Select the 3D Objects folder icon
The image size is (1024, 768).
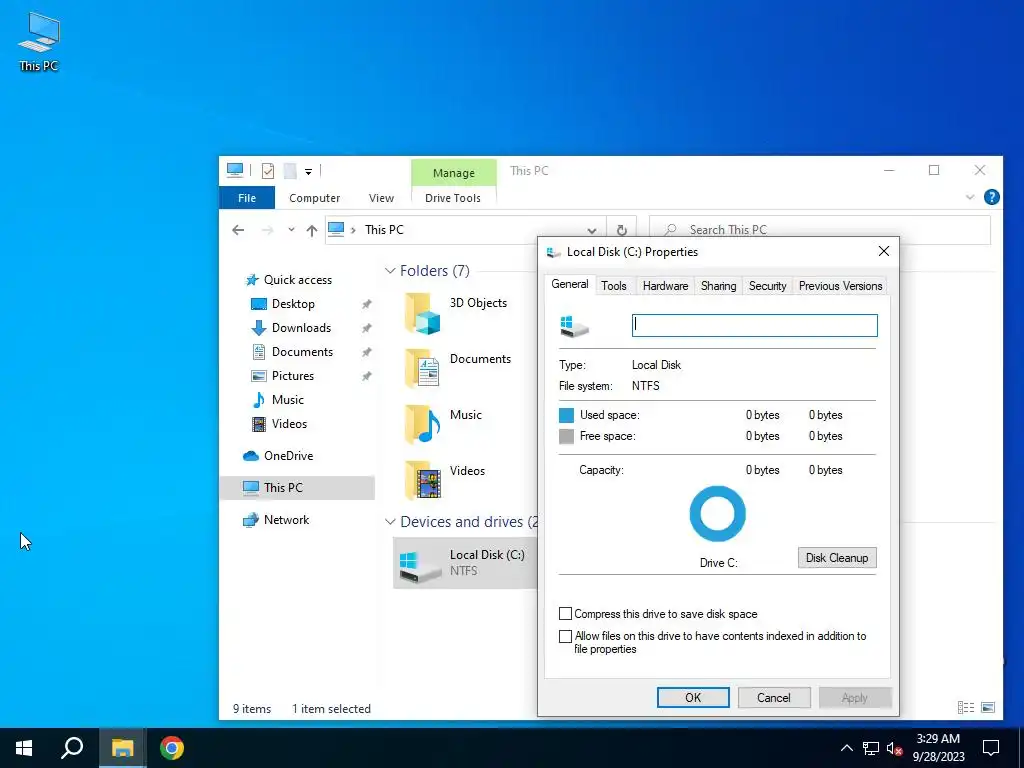[422, 313]
